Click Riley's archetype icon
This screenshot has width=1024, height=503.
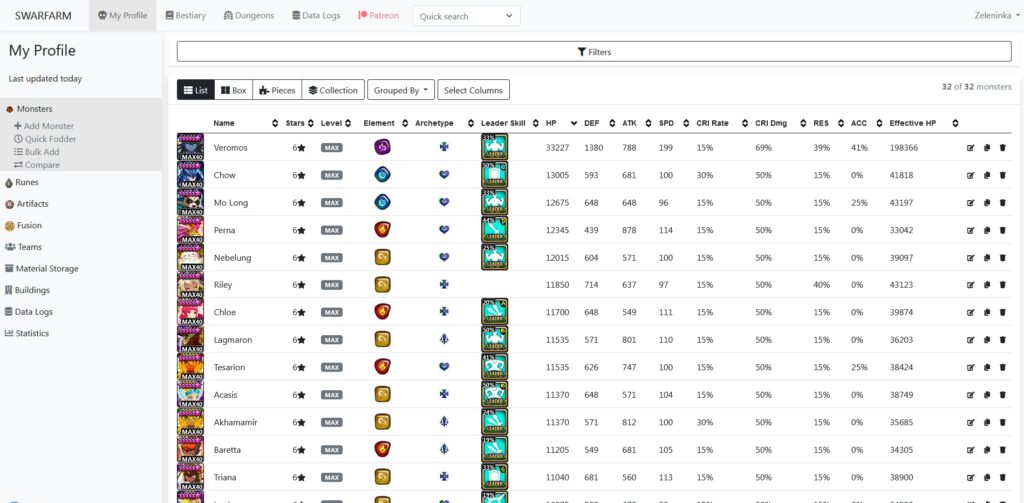pos(444,285)
